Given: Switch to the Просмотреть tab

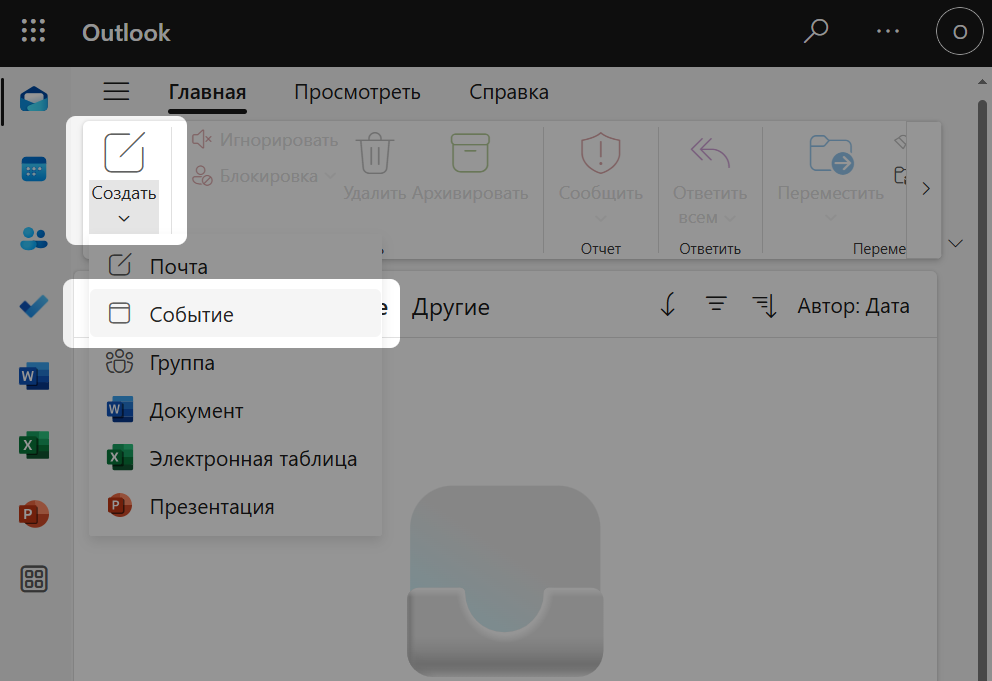Looking at the screenshot, I should coord(357,93).
